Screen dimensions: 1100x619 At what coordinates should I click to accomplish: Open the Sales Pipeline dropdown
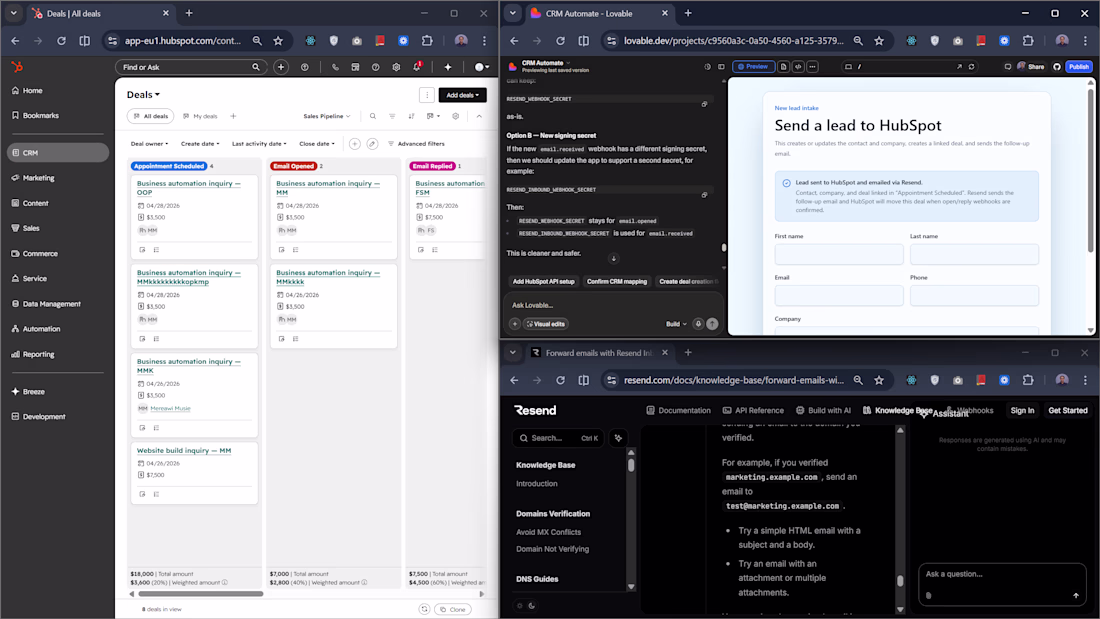point(326,117)
